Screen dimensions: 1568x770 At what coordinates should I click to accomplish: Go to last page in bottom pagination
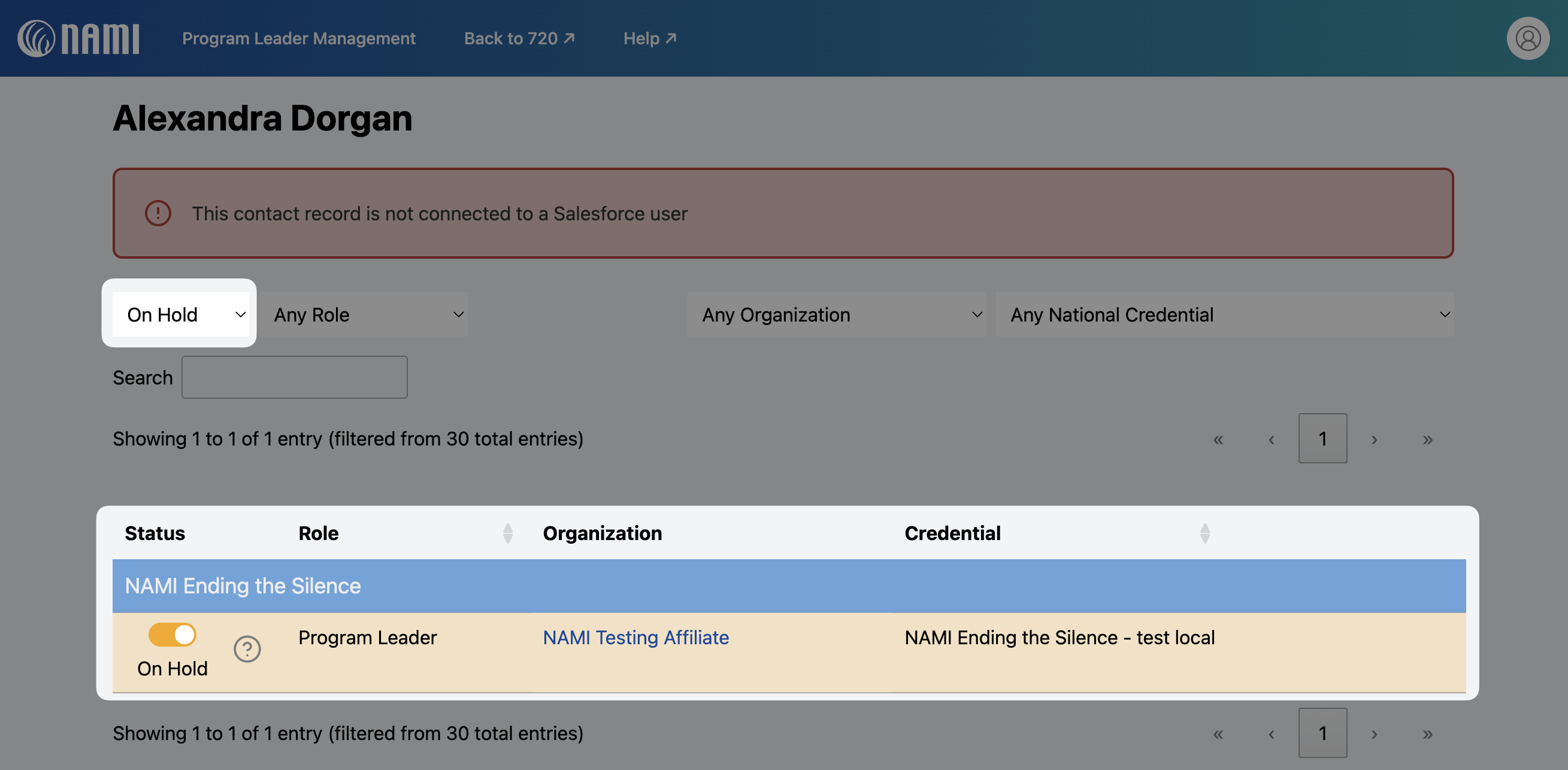[1427, 733]
